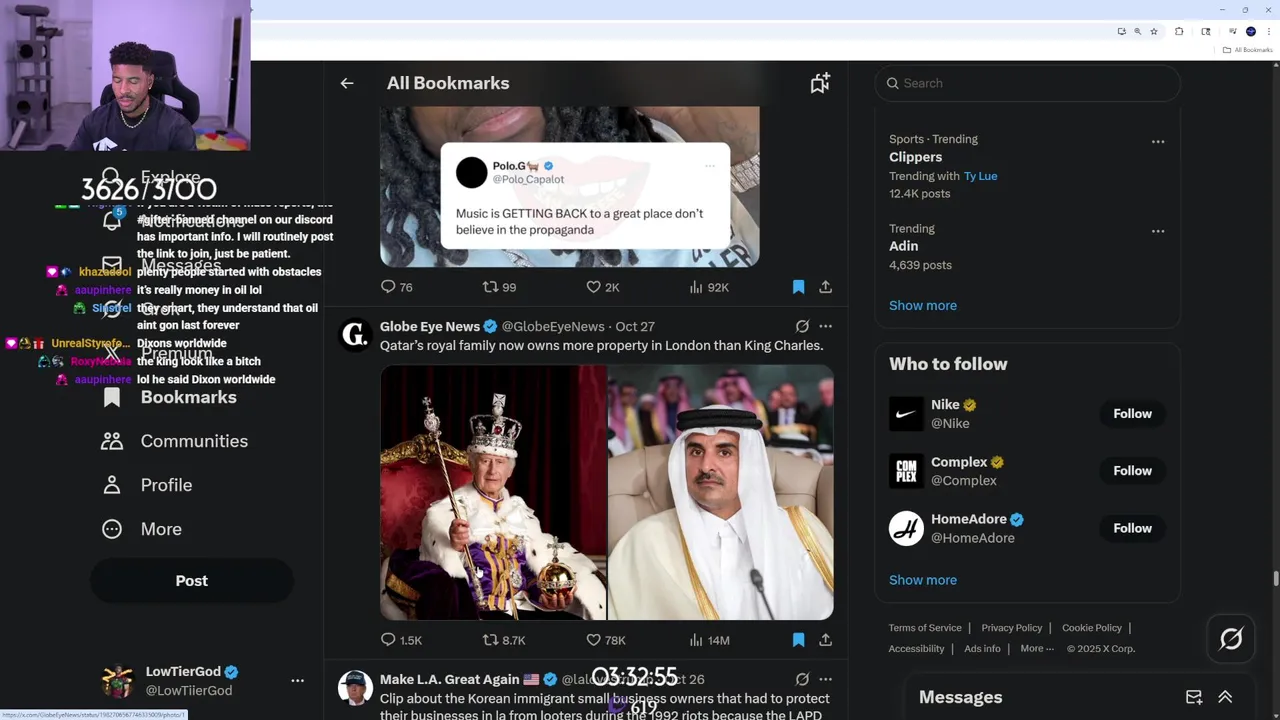Open Grok explain icon on Globe Eye News post
This screenshot has height=720, width=1280.
coord(802,326)
